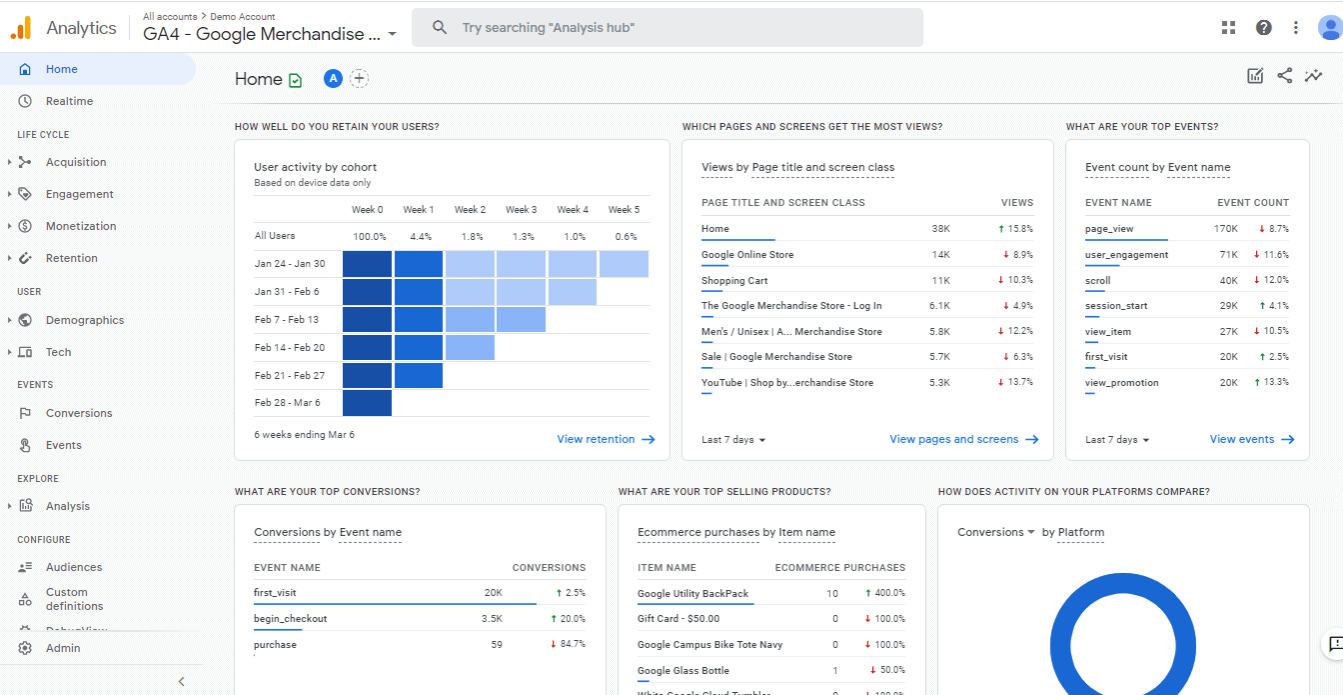Open Last 7 days dropdown in events card
The image size is (1343, 695).
(x=1117, y=440)
